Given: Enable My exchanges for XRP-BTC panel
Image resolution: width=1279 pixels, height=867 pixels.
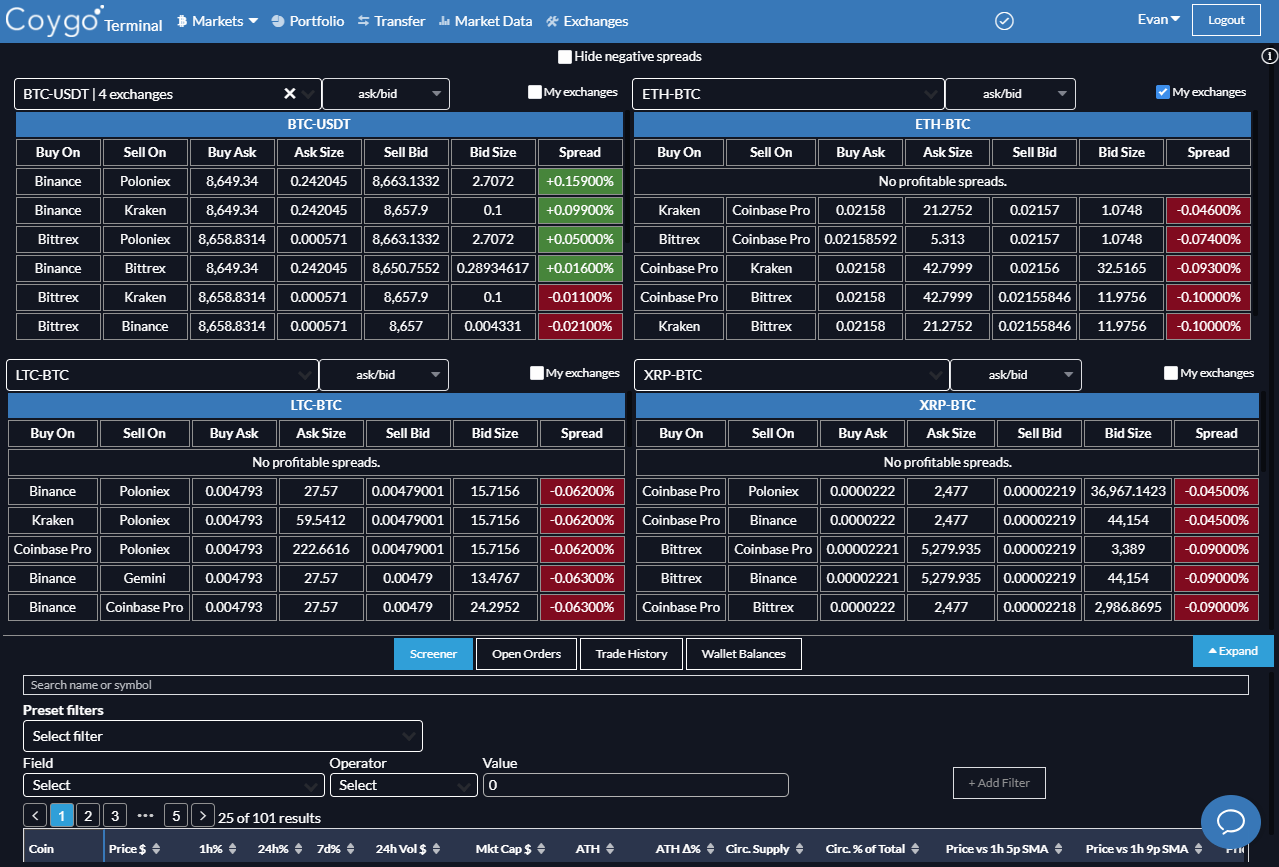Looking at the screenshot, I should click(1171, 373).
